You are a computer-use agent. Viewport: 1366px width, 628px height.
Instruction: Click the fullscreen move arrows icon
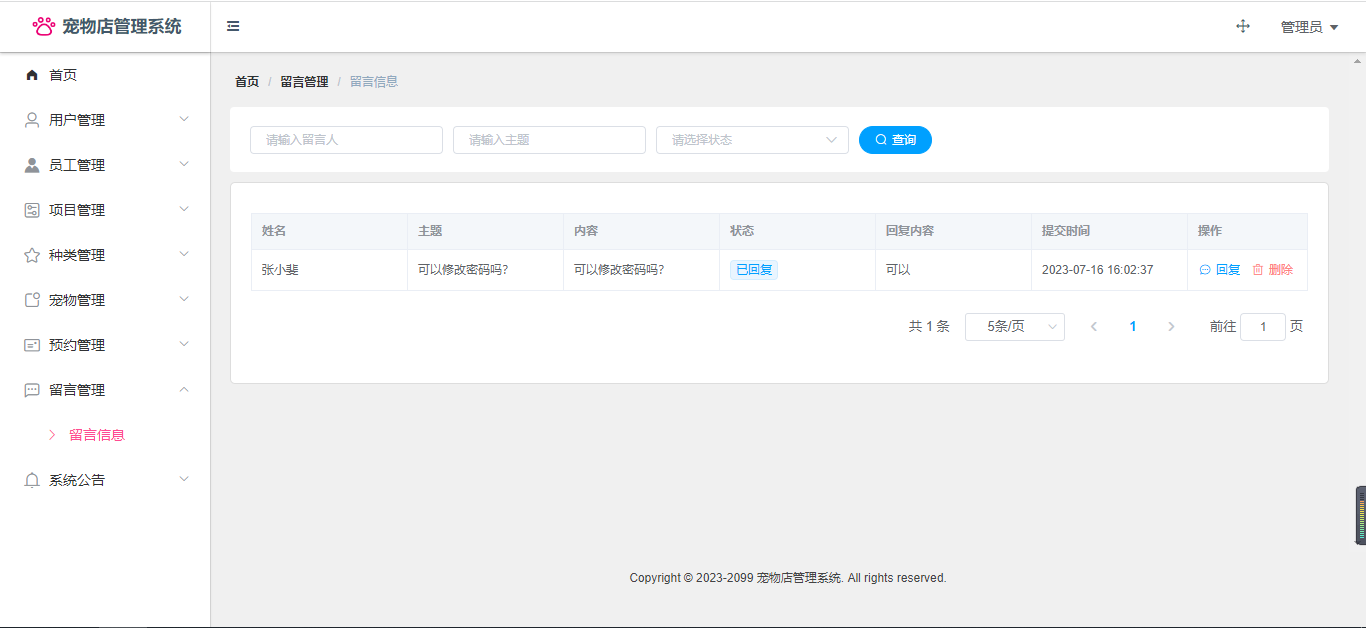pos(1243,27)
